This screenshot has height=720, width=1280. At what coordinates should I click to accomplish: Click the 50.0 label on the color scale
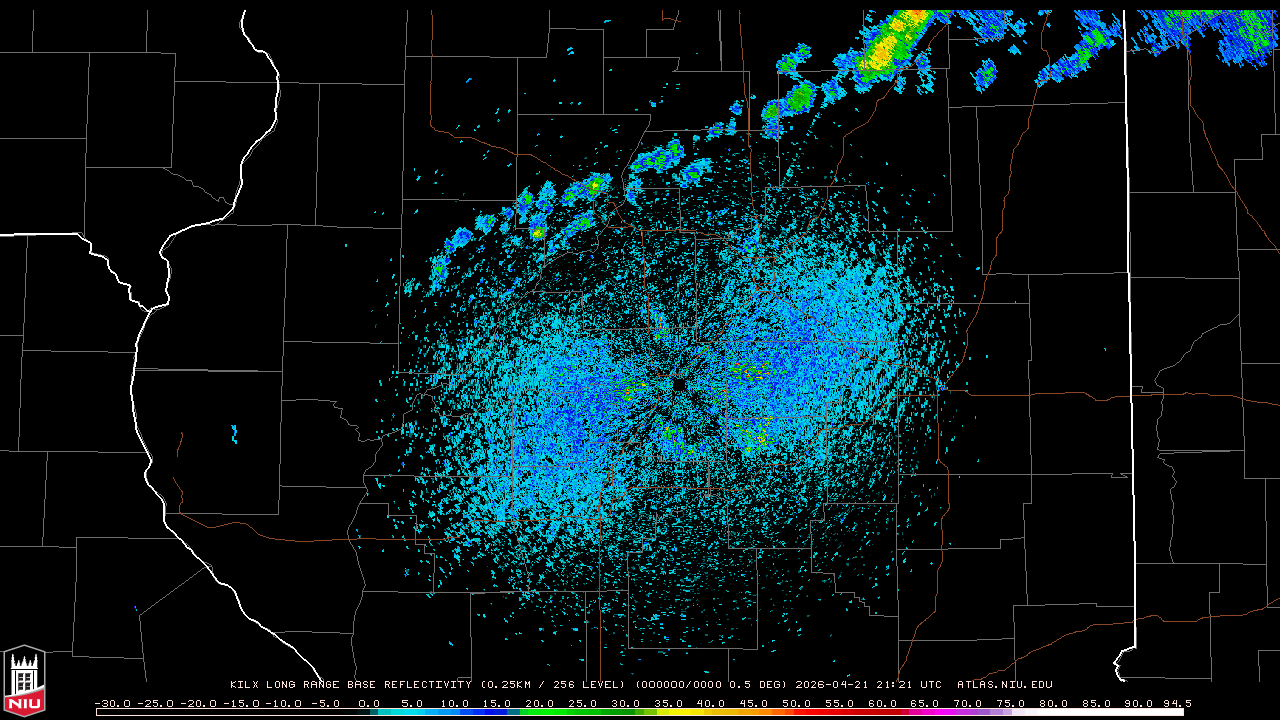click(797, 704)
